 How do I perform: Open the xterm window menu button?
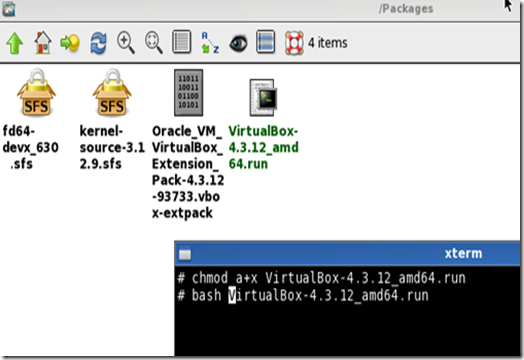tap(185, 254)
